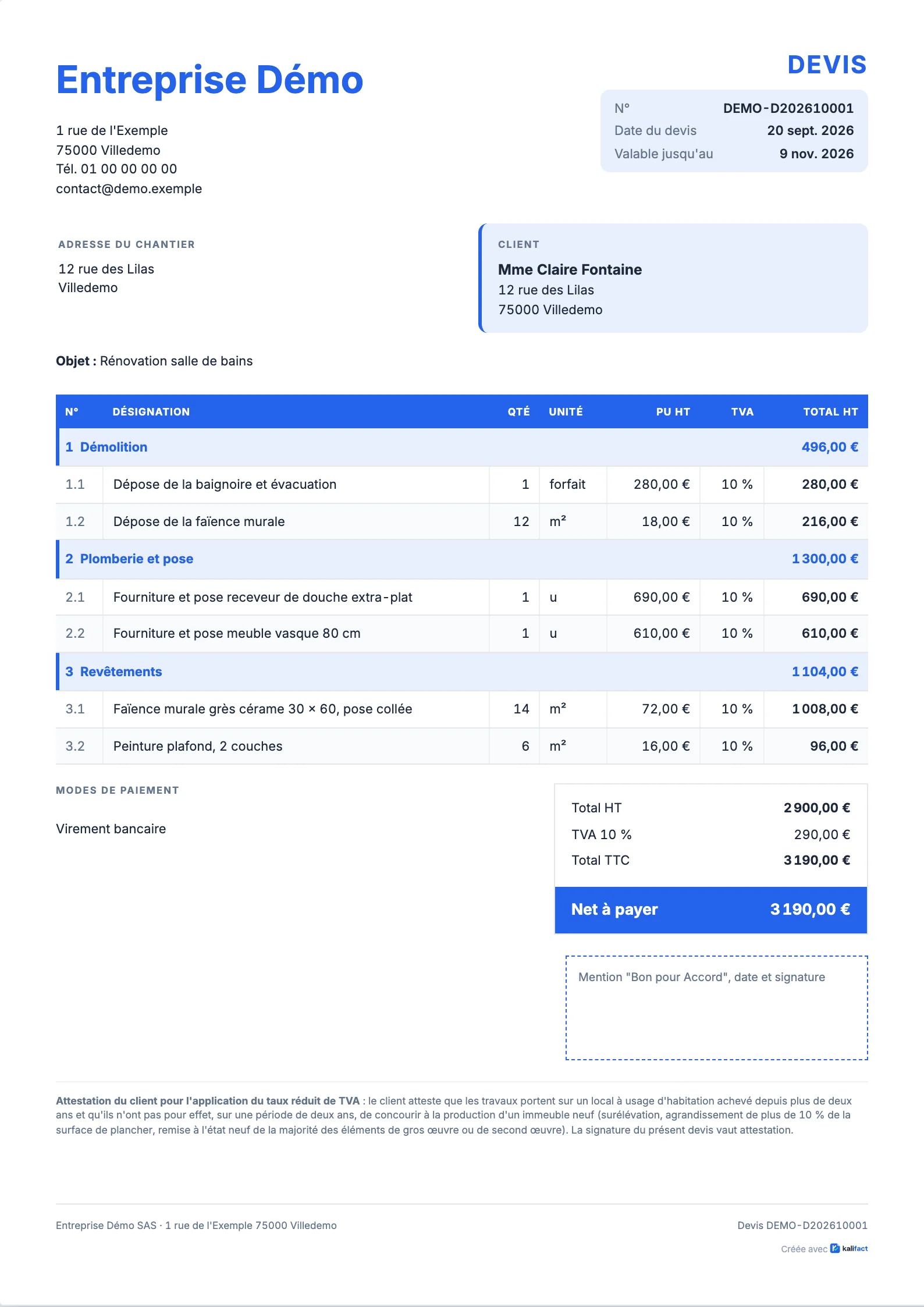The height and width of the screenshot is (1307, 924).
Task: Click footer text Entreprise Démo SAS address
Action: point(196,1225)
